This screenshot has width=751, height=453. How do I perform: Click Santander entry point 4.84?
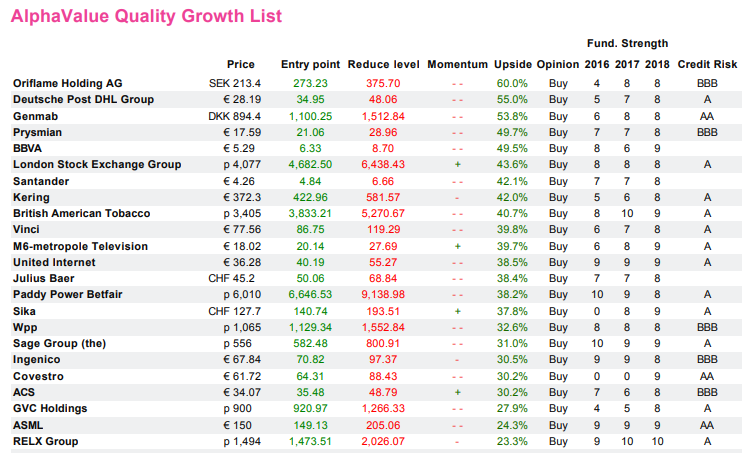(x=310, y=181)
